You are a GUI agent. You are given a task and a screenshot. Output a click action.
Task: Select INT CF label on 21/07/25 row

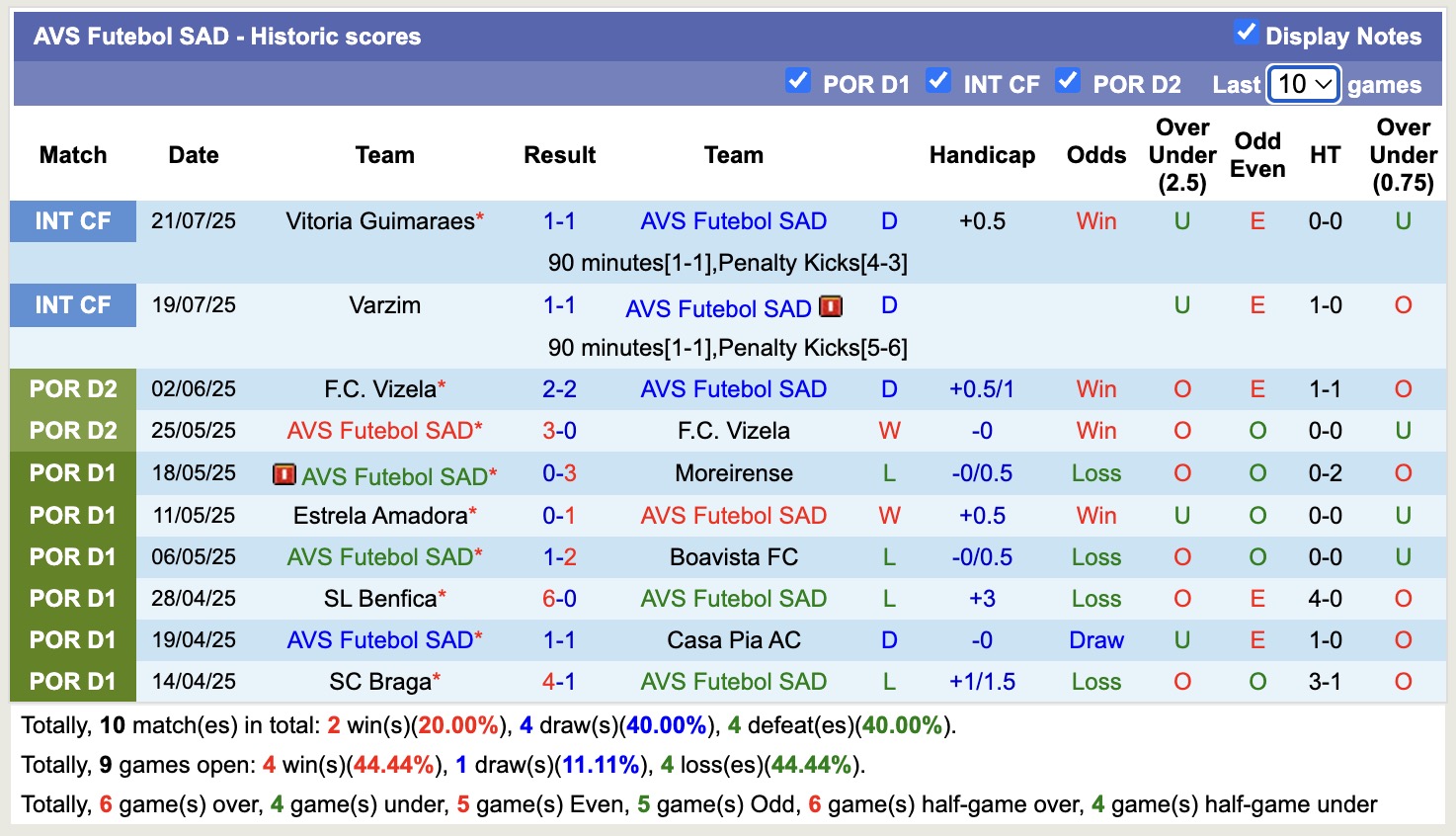coord(73,221)
